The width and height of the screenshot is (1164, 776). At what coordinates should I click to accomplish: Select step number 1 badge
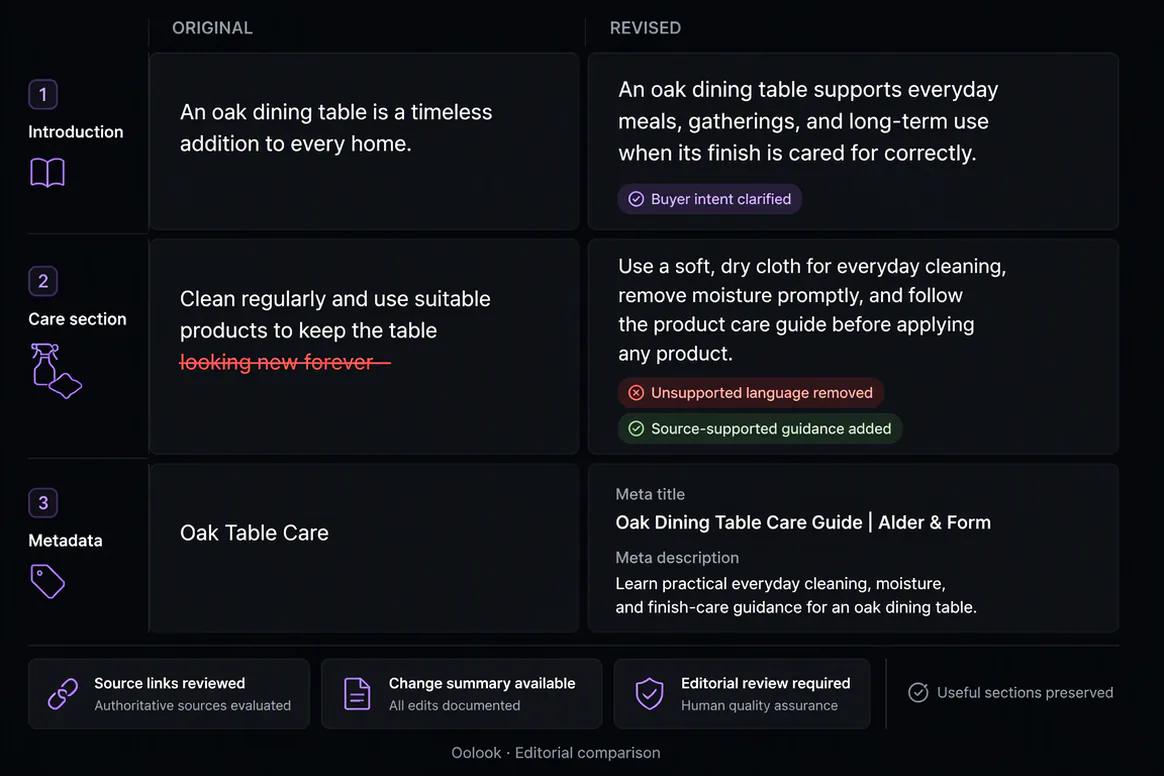pos(43,94)
